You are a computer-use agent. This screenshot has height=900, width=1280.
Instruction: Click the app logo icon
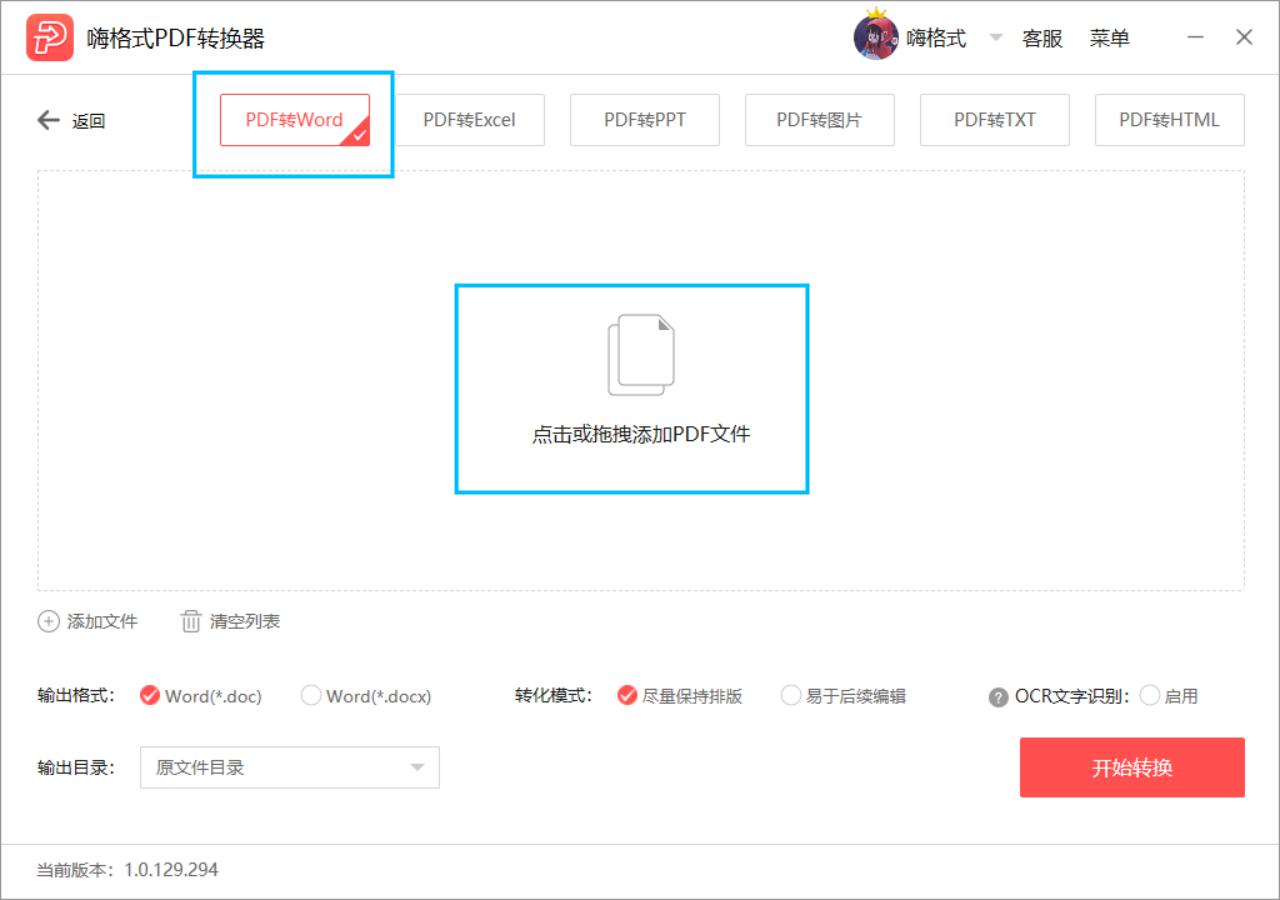coord(50,38)
